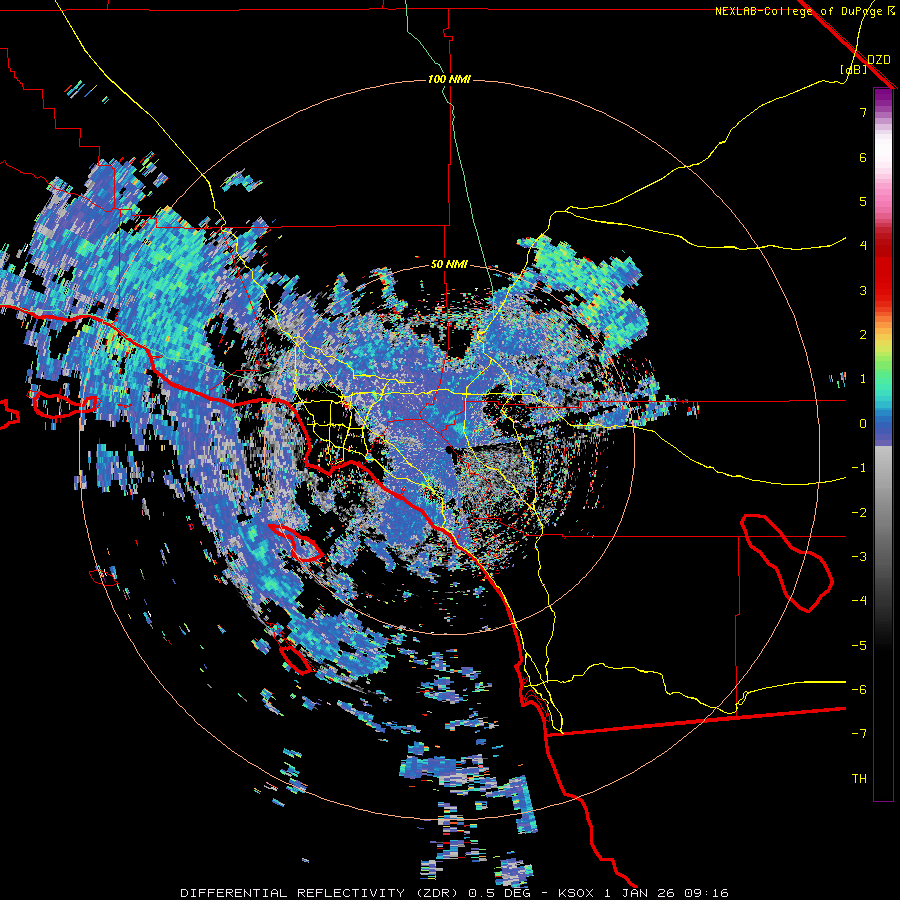Click the '0.5 DEG' elevation text
The height and width of the screenshot is (900, 900).
(499, 893)
